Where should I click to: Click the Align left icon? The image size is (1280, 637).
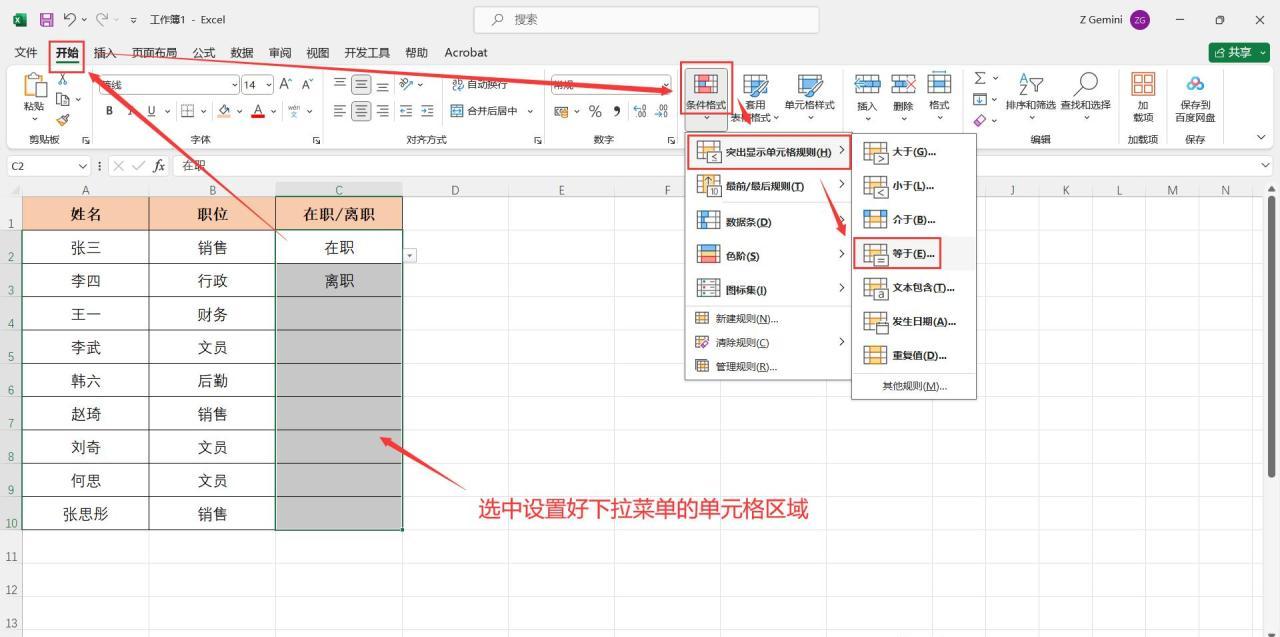click(x=340, y=111)
